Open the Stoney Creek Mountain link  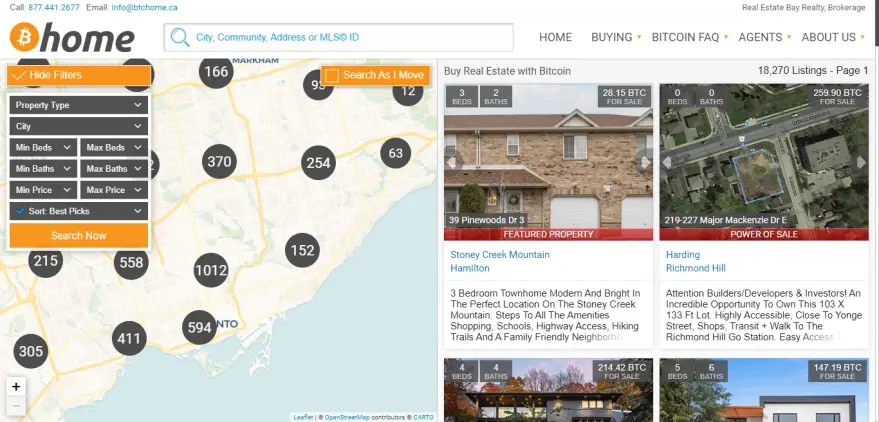click(x=500, y=254)
